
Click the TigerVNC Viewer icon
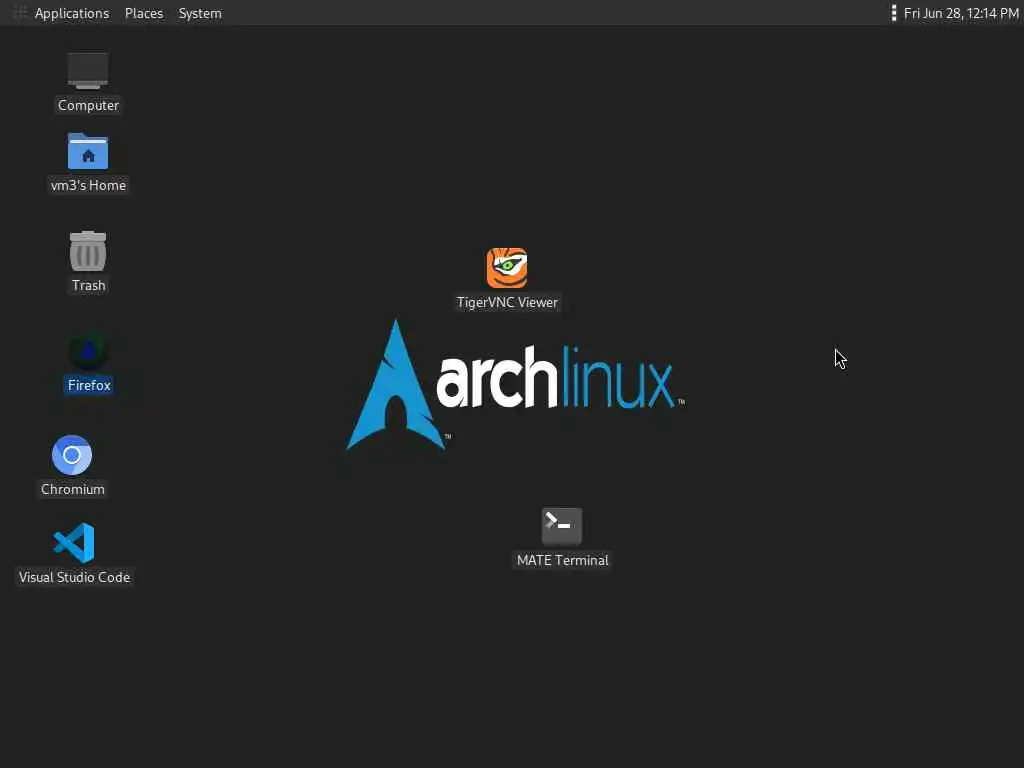[507, 268]
